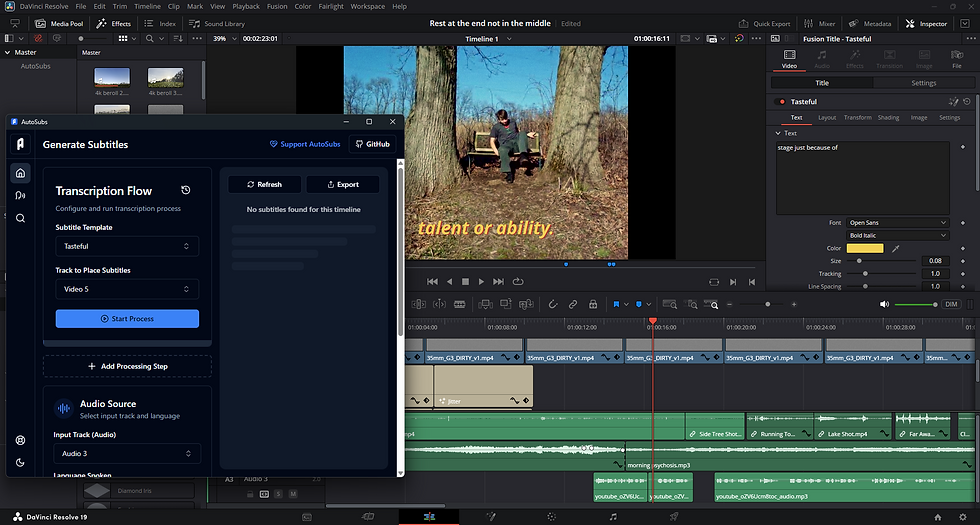Click the loop playback icon
The image size is (980, 525).
(x=518, y=282)
